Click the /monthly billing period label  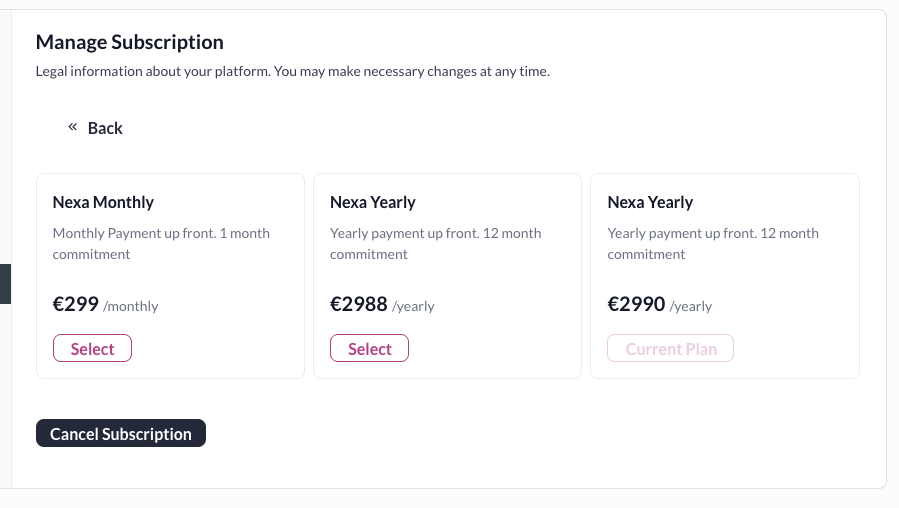click(131, 306)
